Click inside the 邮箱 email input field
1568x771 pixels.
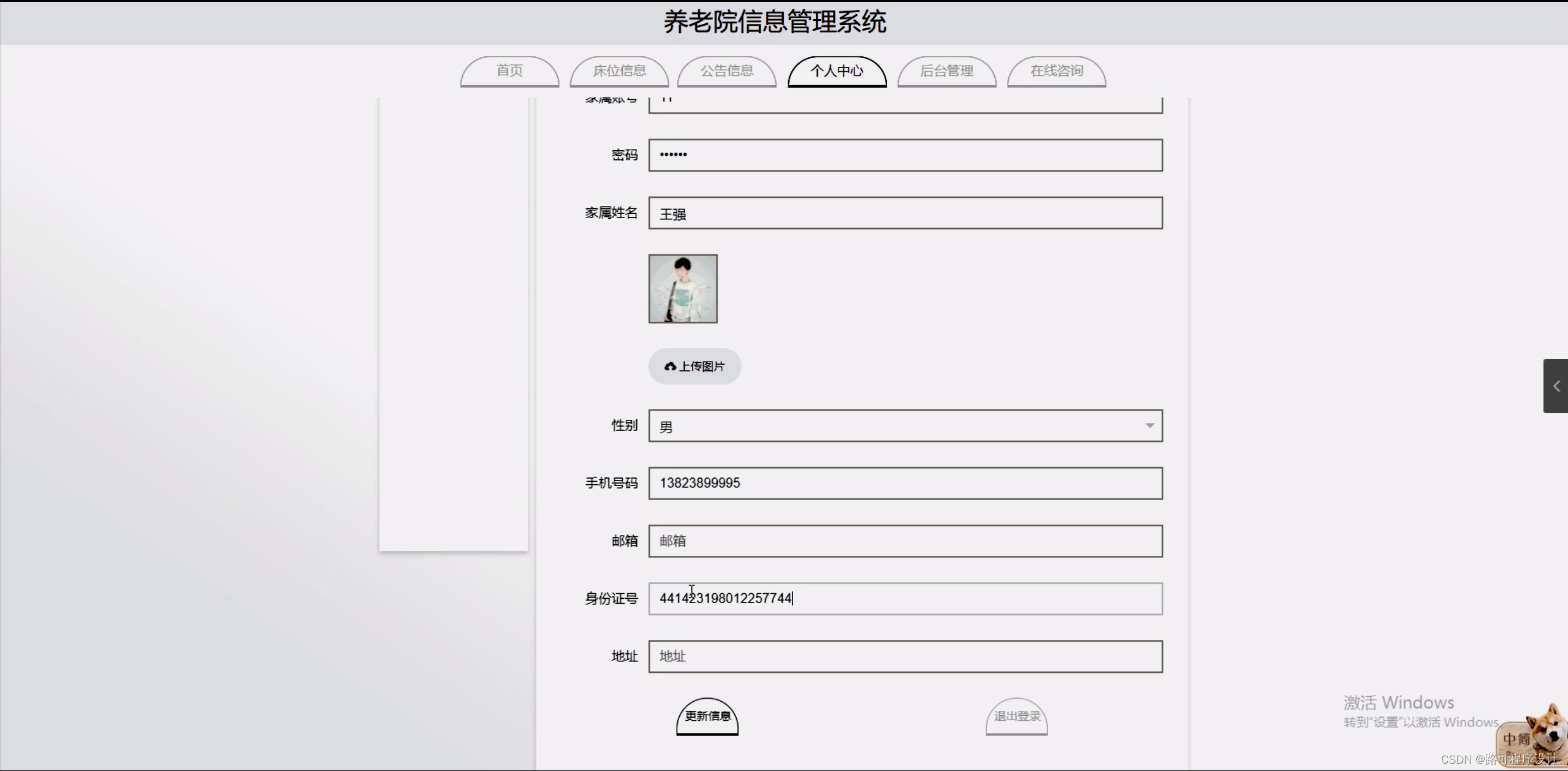[x=905, y=541]
